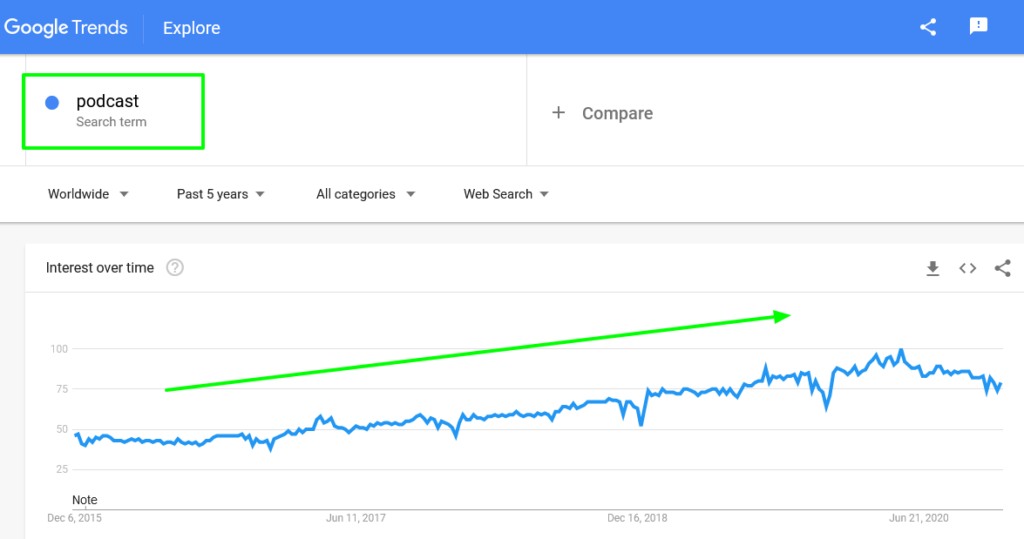Click the Google Trends logo
Viewport: 1024px width, 539px height.
tap(66, 27)
